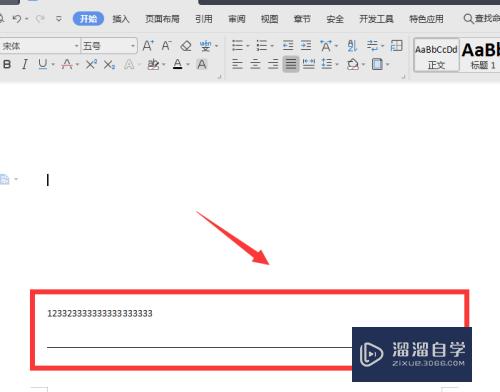500x392 pixels.
Task: Click the tab stops grid icon
Action: [397, 45]
